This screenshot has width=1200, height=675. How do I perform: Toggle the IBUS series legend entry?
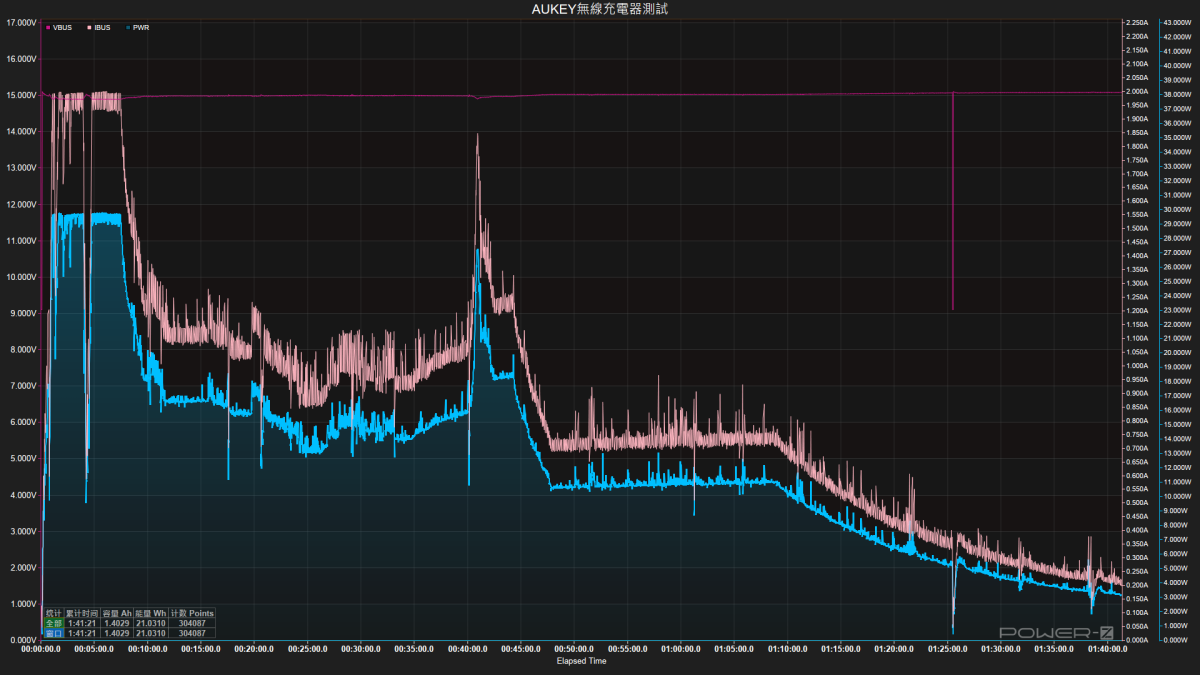(x=100, y=28)
